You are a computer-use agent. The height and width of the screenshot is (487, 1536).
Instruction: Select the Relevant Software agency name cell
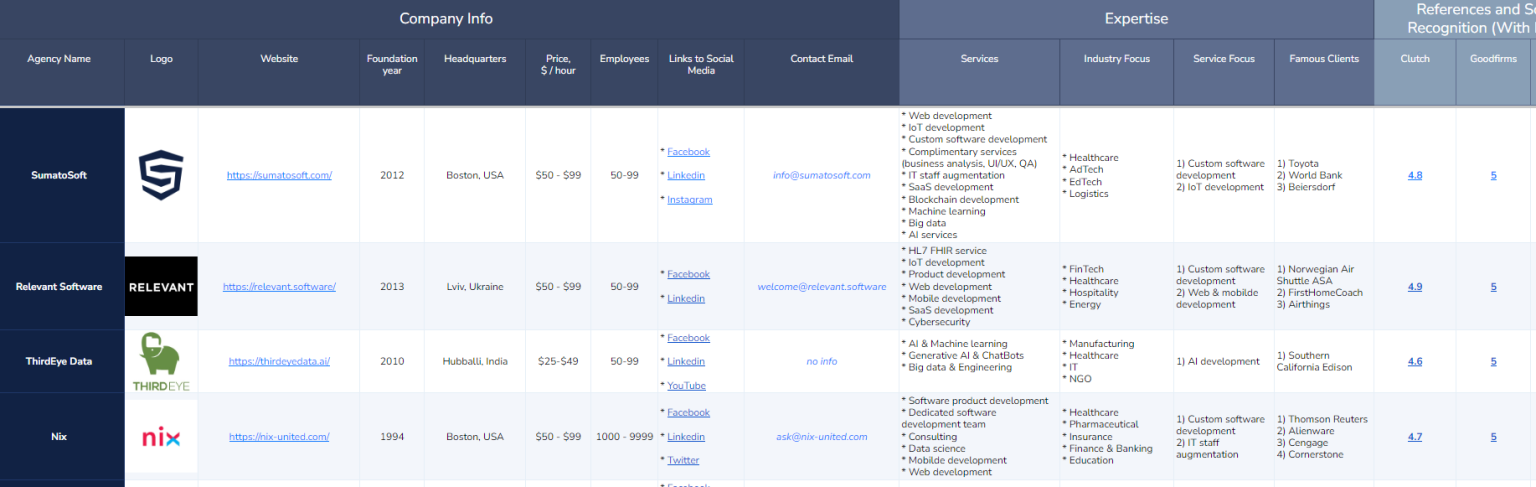tap(59, 287)
